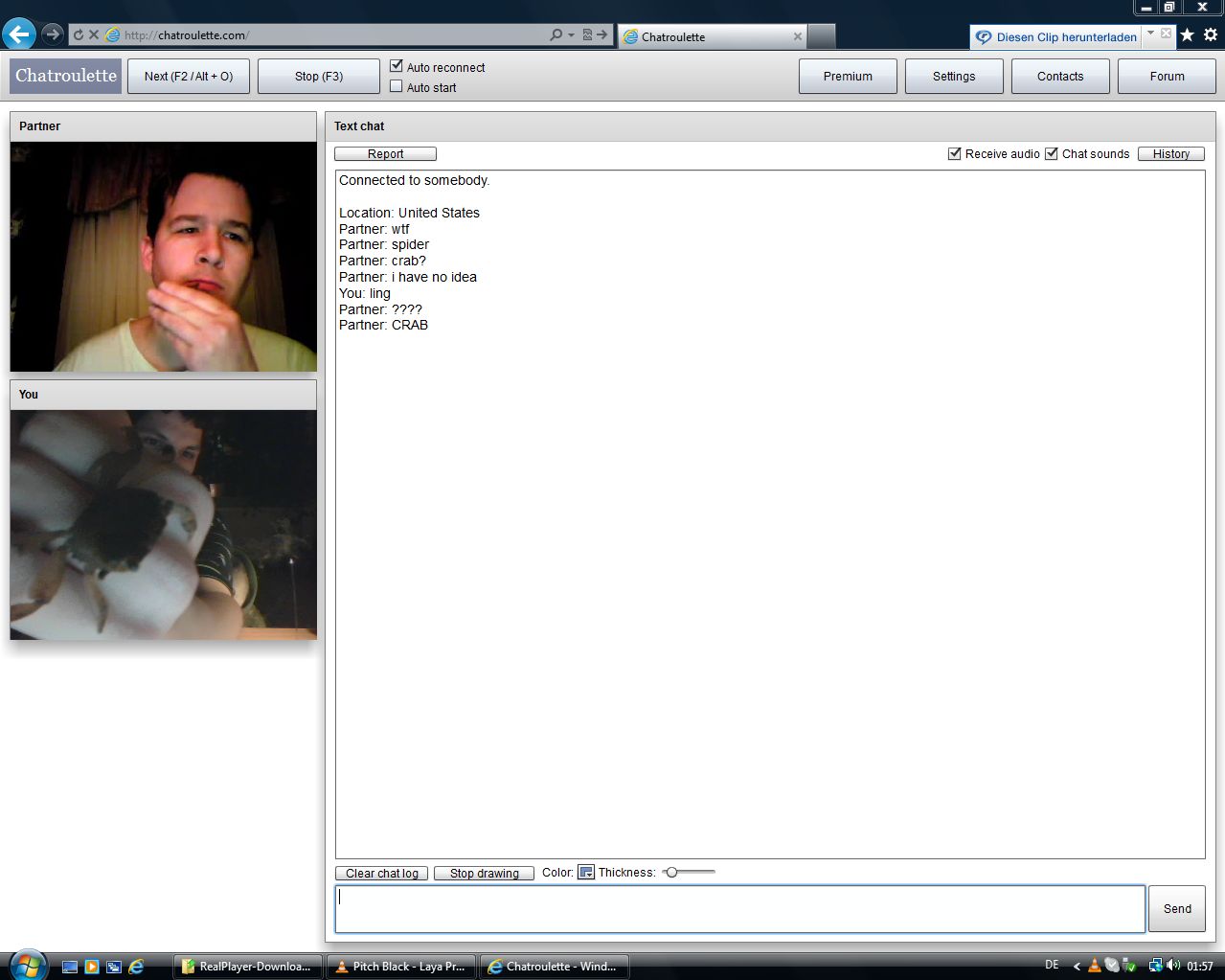Click Show Desktop quick launch icon
This screenshot has height=980, width=1225.
(x=70, y=967)
